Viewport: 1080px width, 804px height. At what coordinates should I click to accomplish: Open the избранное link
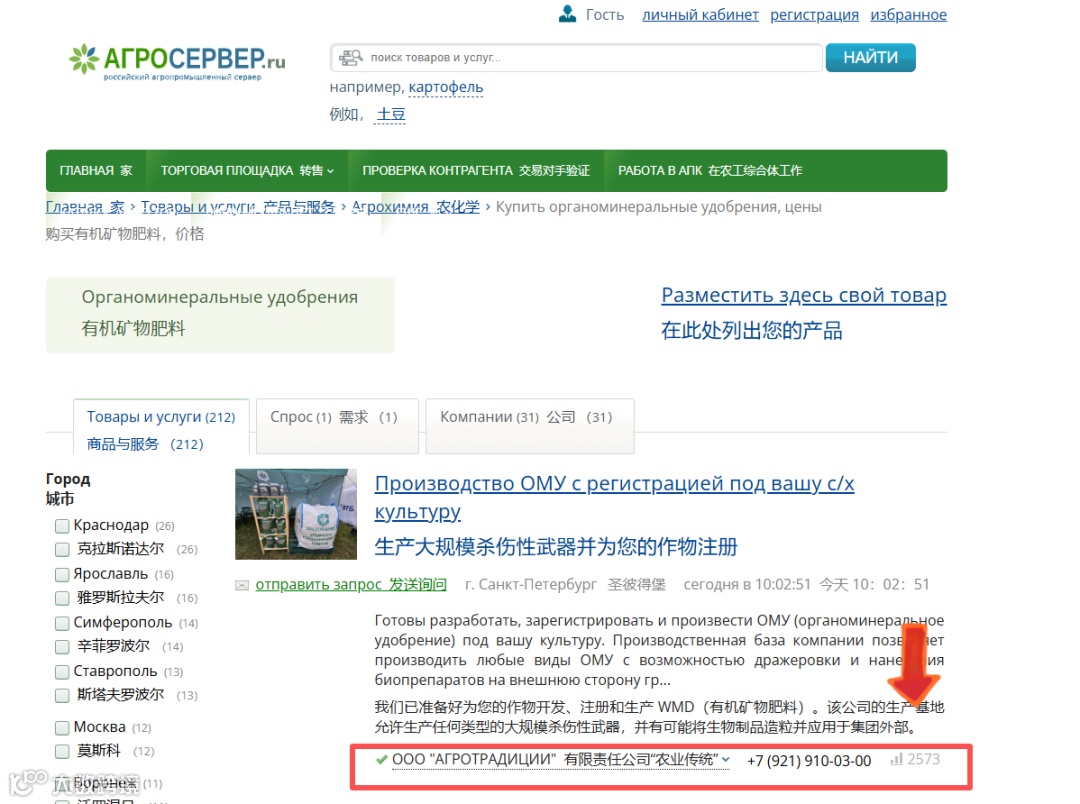908,14
